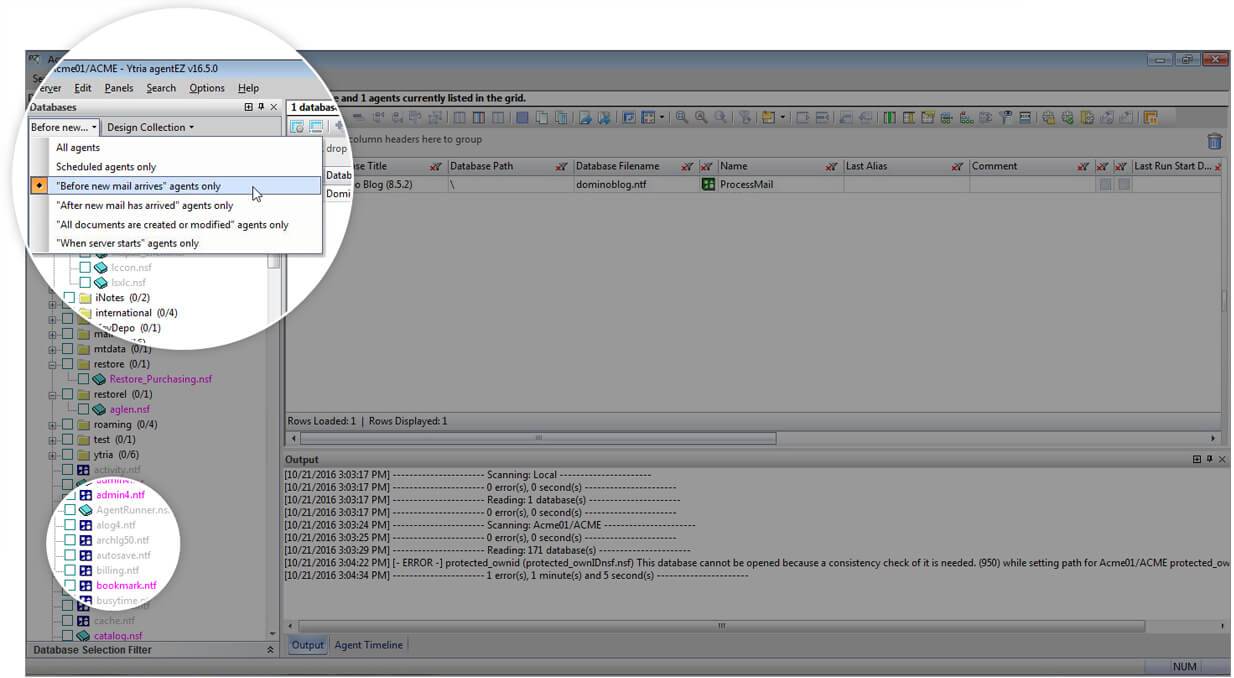Image resolution: width=1234 pixels, height=678 pixels.
Task: Click the pin icon on Output panel header
Action: 1209,459
